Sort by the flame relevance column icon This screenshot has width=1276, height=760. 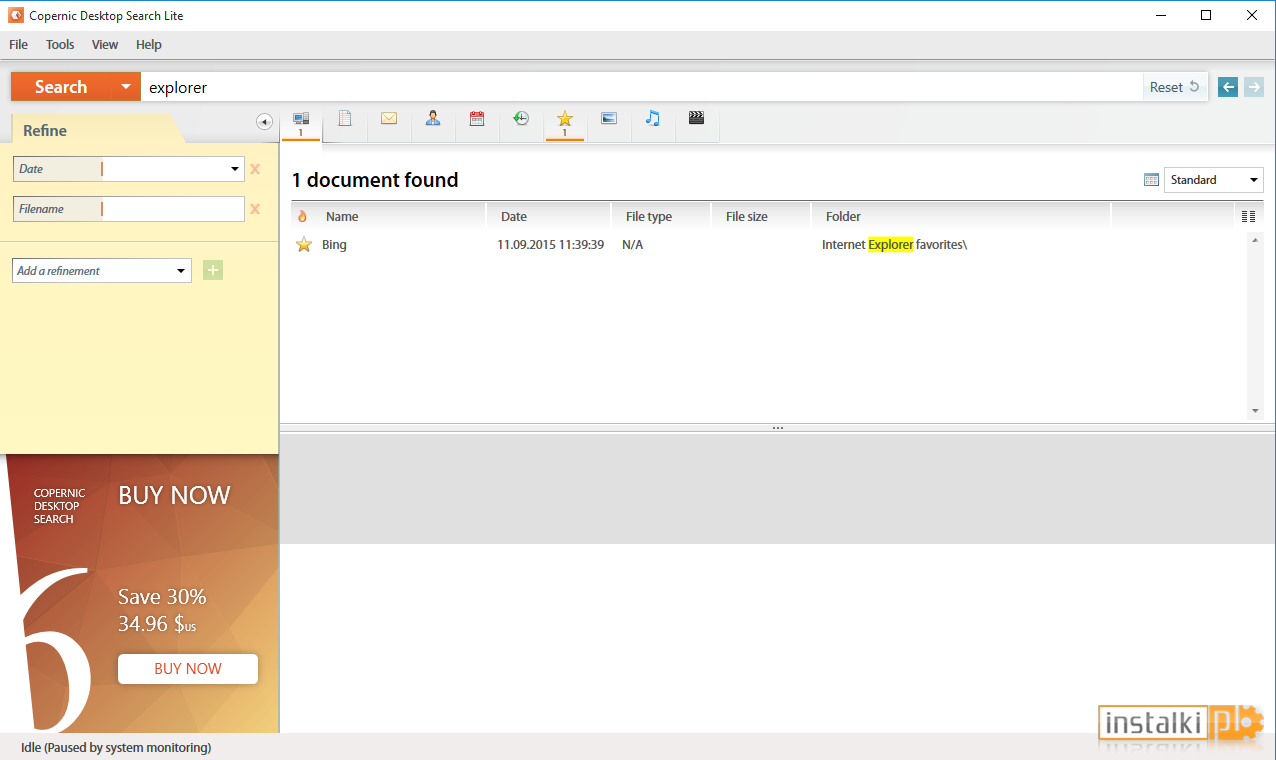coord(303,216)
